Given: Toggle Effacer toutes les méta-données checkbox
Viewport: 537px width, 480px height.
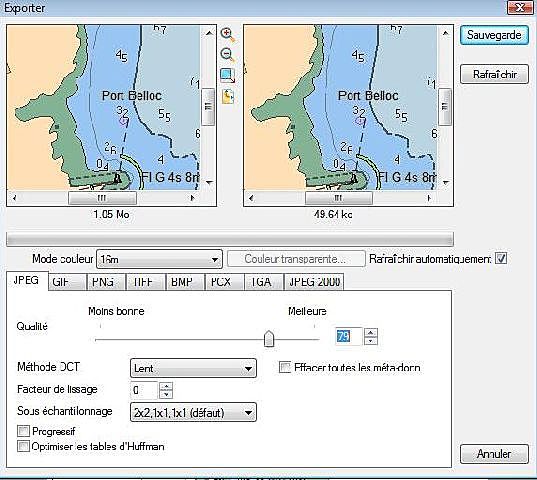Looking at the screenshot, I should [x=285, y=367].
